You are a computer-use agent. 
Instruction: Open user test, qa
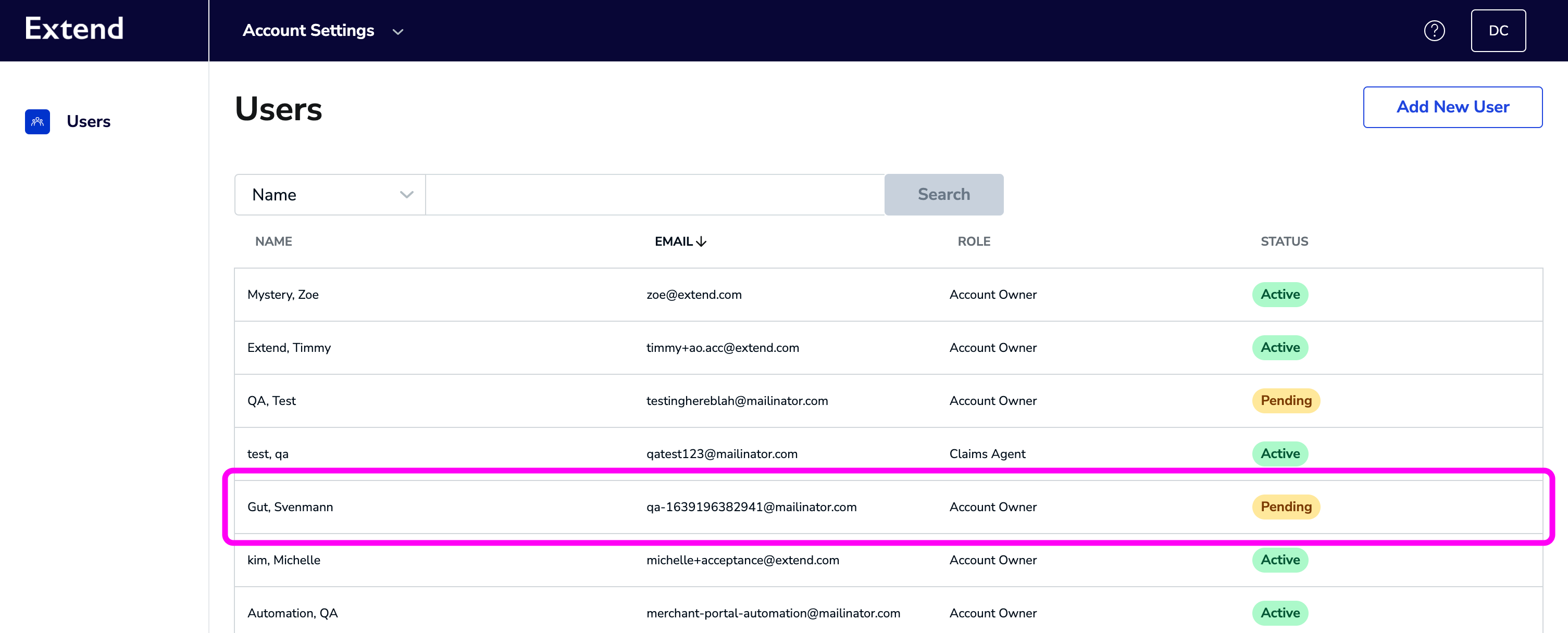point(268,454)
